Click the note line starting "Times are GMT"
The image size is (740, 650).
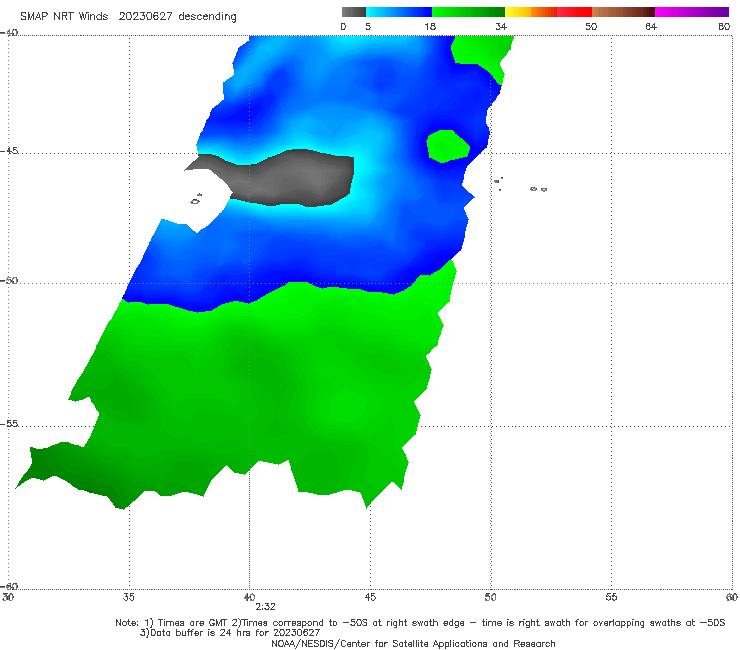click(420, 623)
